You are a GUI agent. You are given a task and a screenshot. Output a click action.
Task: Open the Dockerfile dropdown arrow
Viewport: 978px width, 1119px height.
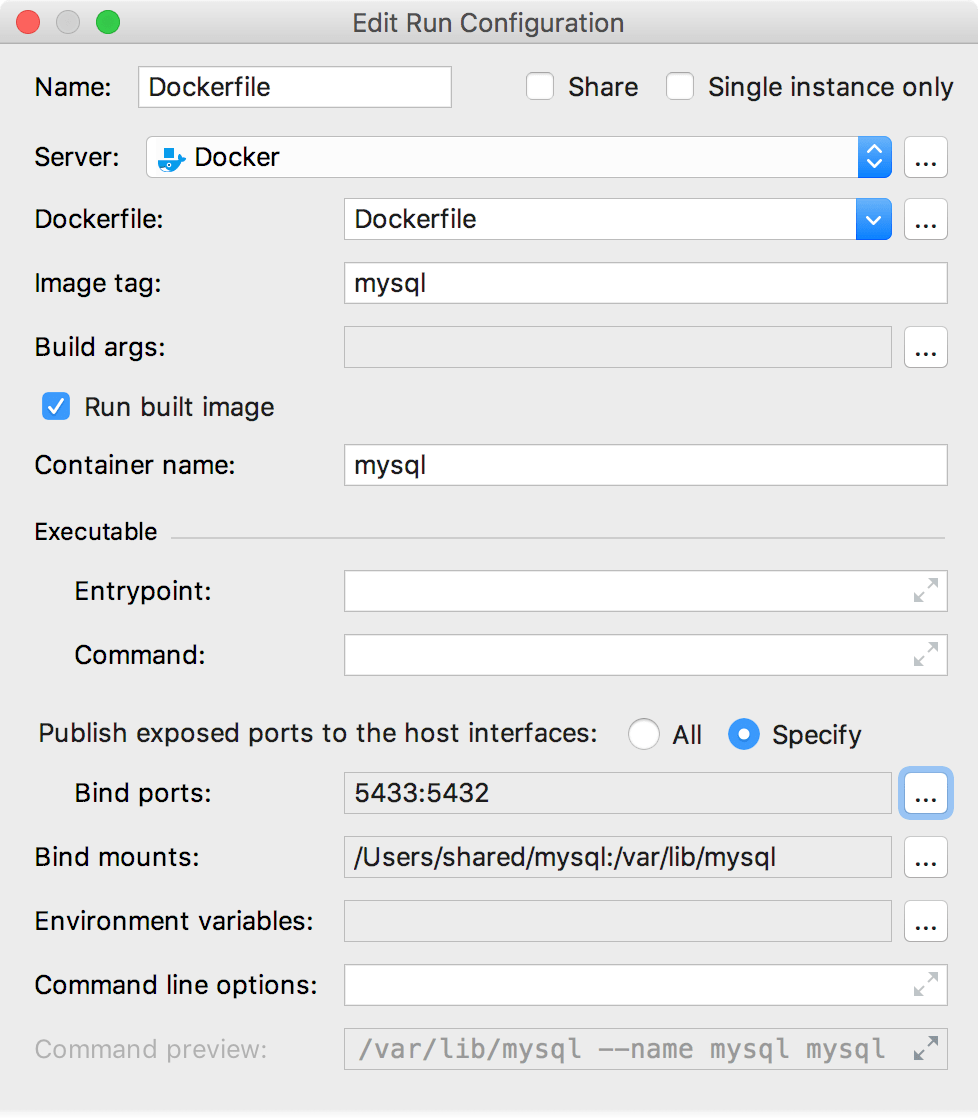874,219
